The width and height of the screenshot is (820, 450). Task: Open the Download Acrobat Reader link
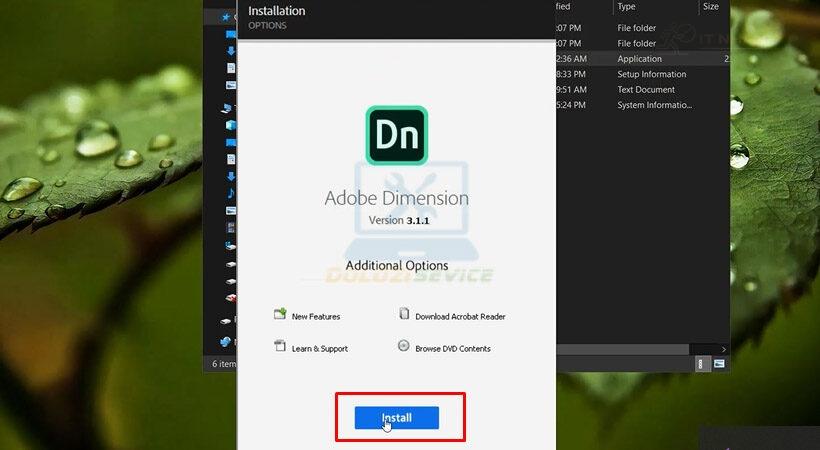pyautogui.click(x=460, y=317)
